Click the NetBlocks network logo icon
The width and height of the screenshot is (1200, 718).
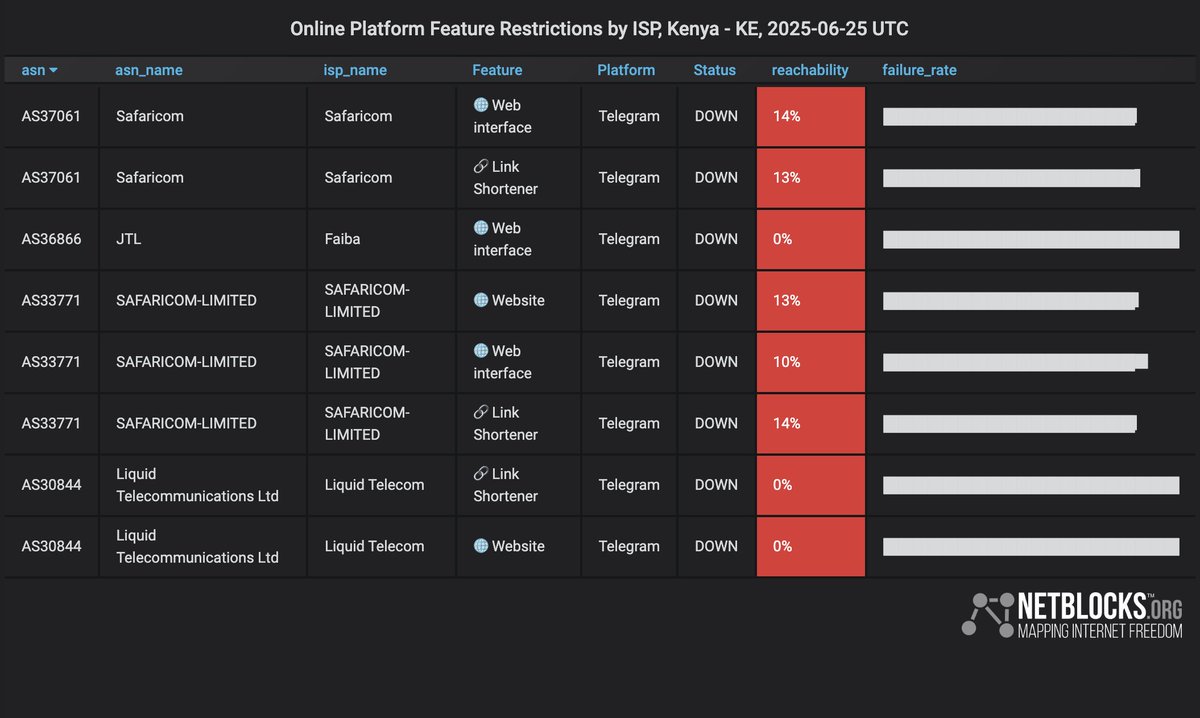(986, 614)
